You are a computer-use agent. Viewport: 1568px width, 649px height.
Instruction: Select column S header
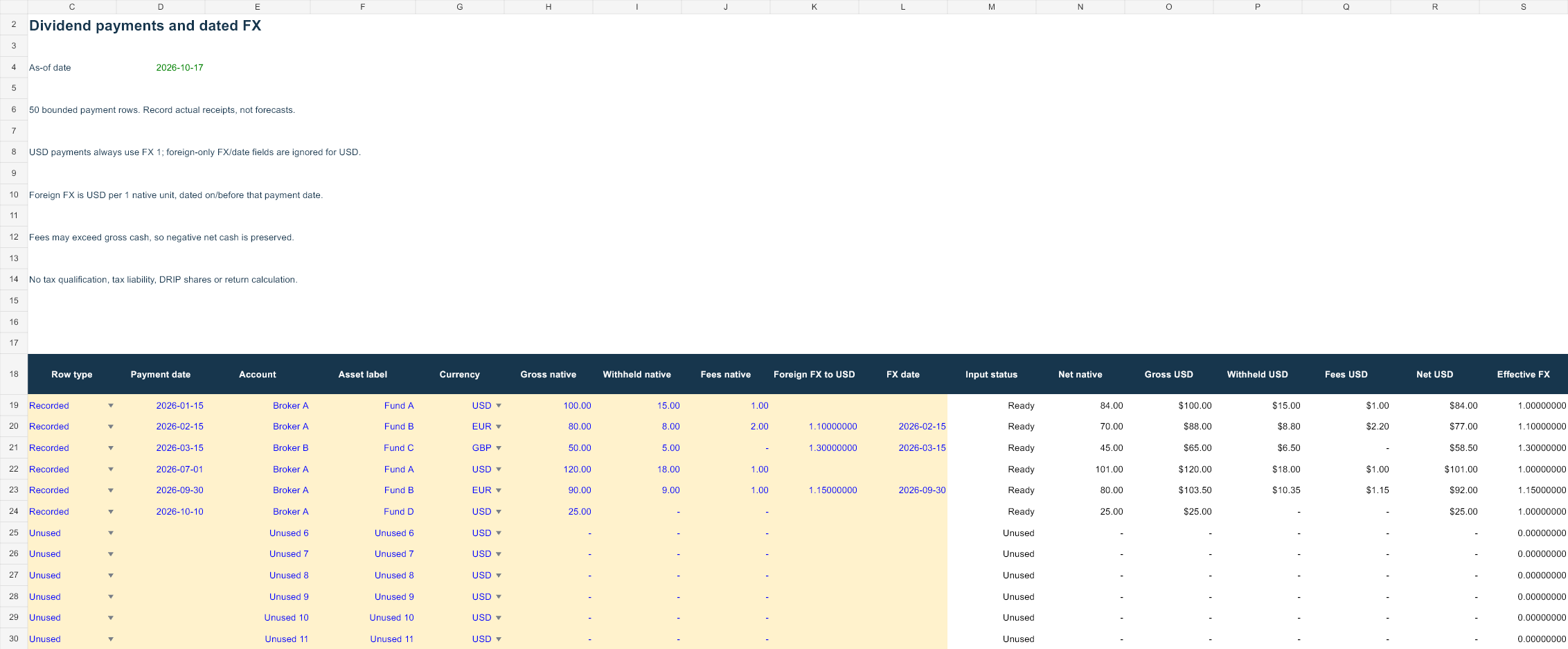point(1524,7)
